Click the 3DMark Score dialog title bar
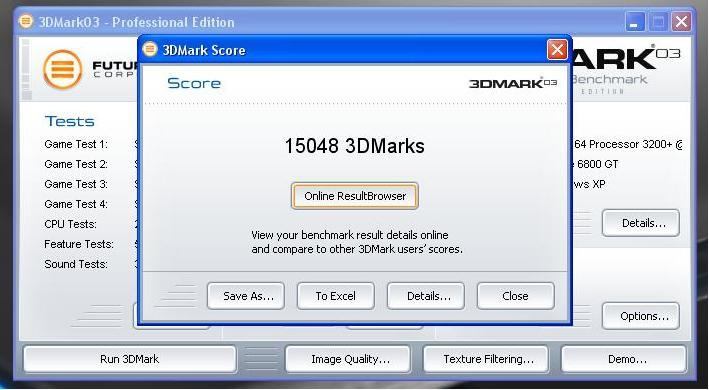709x390 pixels. 354,50
